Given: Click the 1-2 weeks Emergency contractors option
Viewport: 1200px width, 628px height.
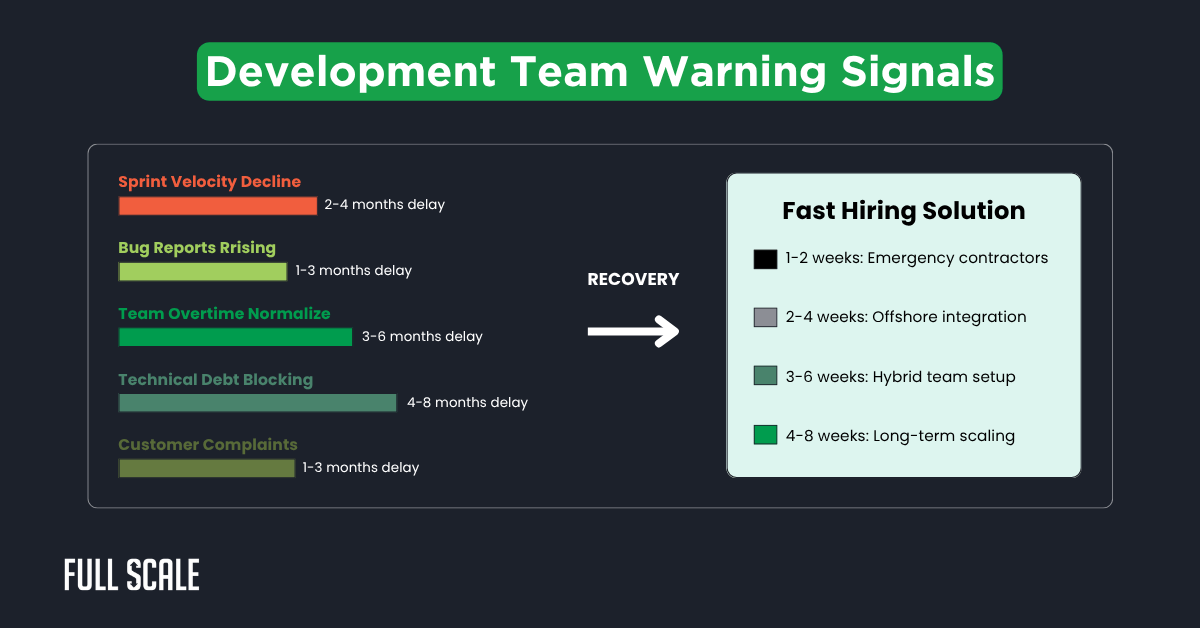Looking at the screenshot, I should click(x=913, y=258).
